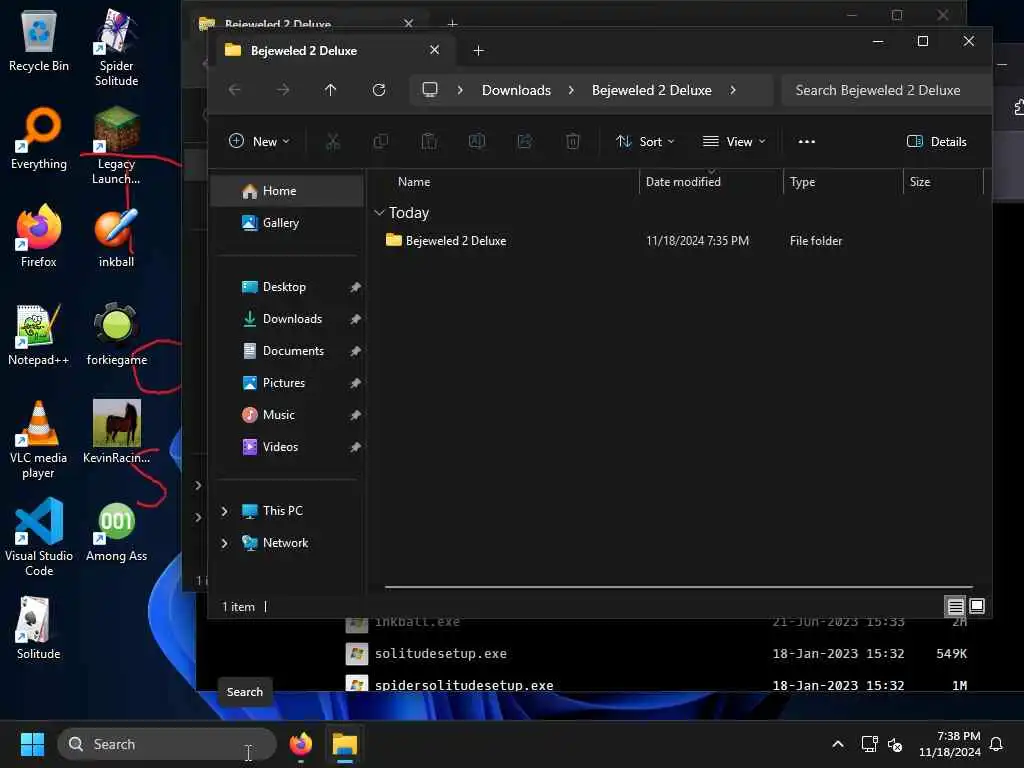The image size is (1024, 768).
Task: Close the Bejeweled 2 Deluxe tab
Action: (434, 50)
